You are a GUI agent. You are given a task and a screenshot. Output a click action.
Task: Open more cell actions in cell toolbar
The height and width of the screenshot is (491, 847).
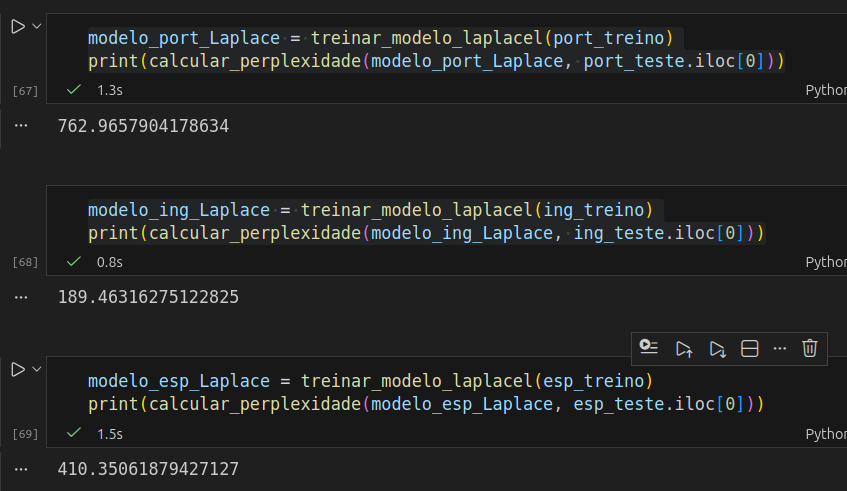click(780, 348)
